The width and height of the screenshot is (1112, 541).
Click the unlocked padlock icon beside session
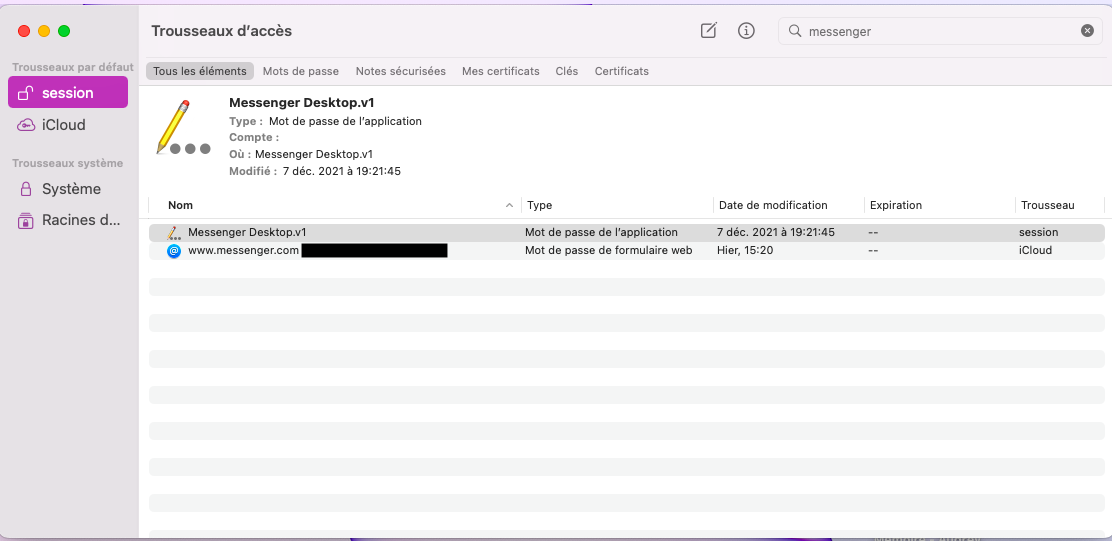tap(26, 93)
